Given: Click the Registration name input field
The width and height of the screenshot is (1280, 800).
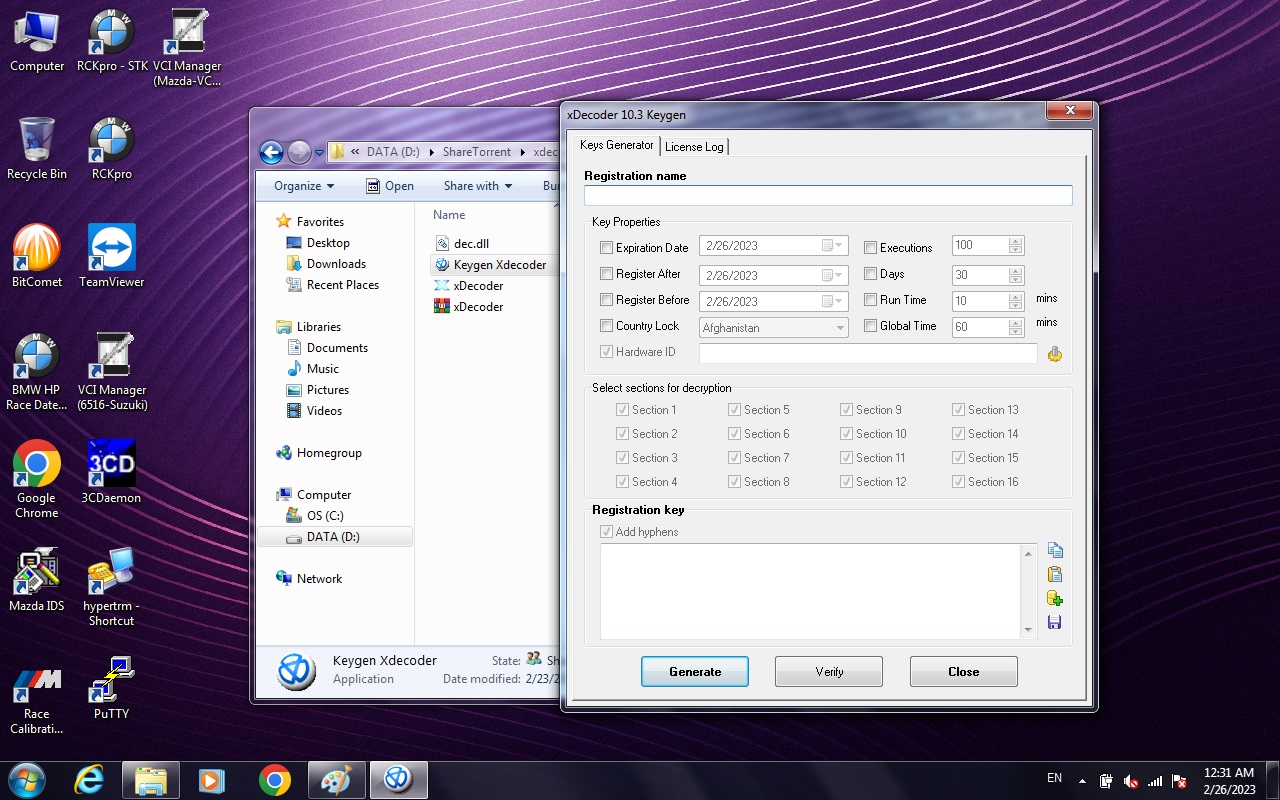Looking at the screenshot, I should (x=828, y=196).
